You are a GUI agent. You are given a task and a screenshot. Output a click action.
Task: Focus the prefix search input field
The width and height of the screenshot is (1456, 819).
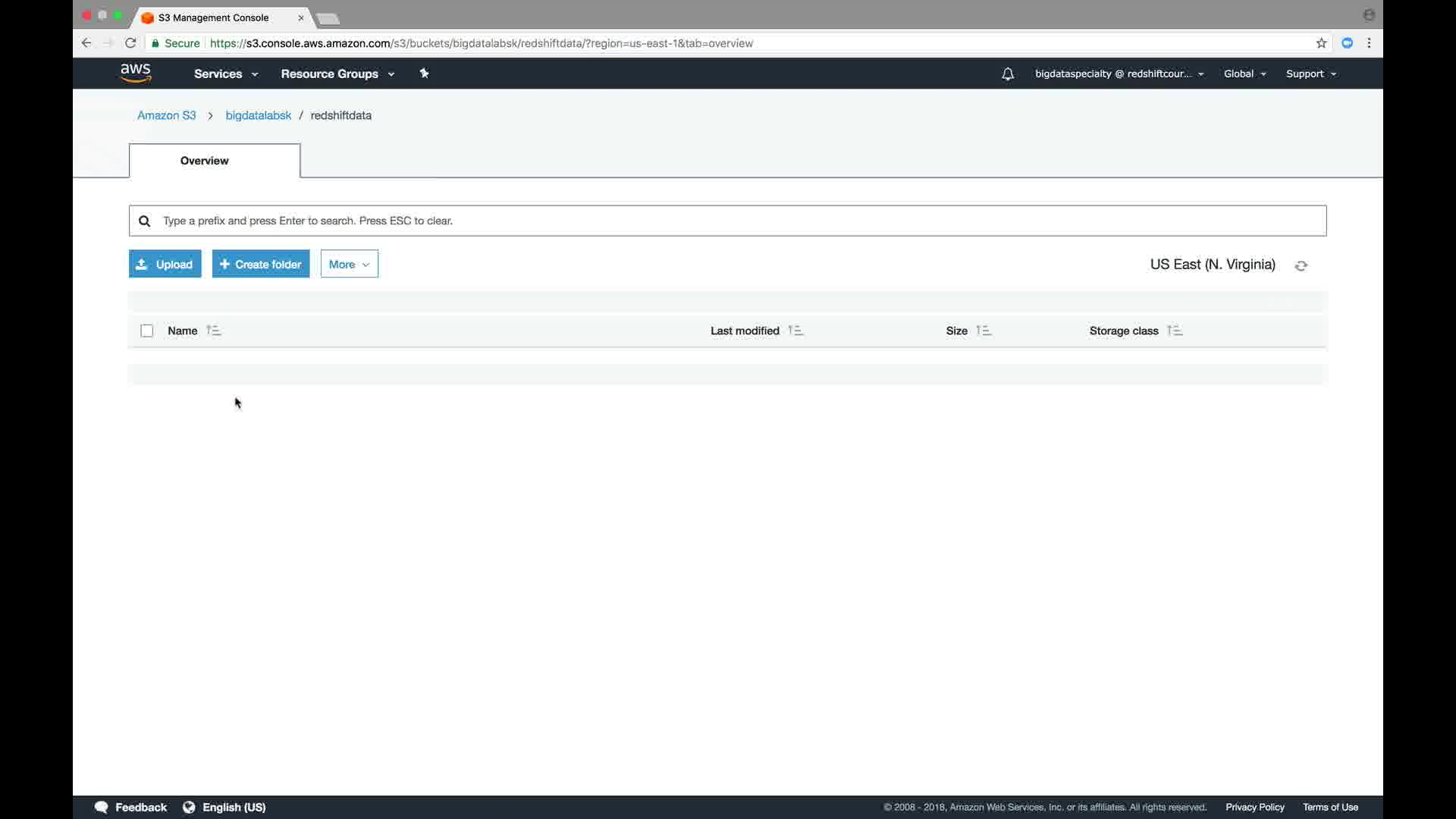pos(728,221)
